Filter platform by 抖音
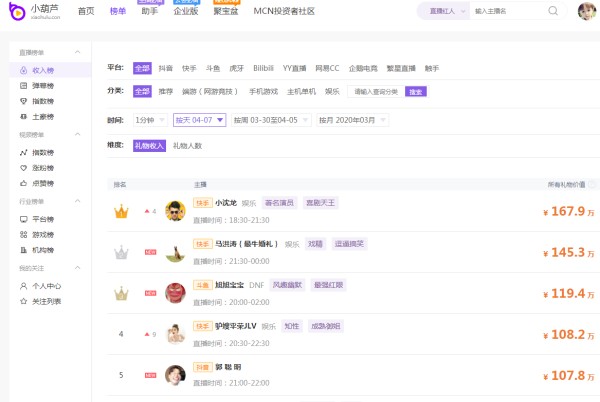 [165, 68]
